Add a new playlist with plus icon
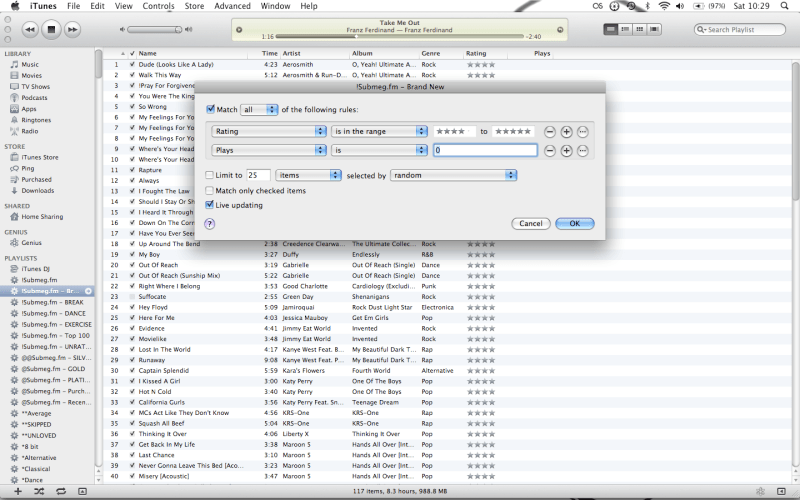This screenshot has width=800, height=500. click(16, 491)
